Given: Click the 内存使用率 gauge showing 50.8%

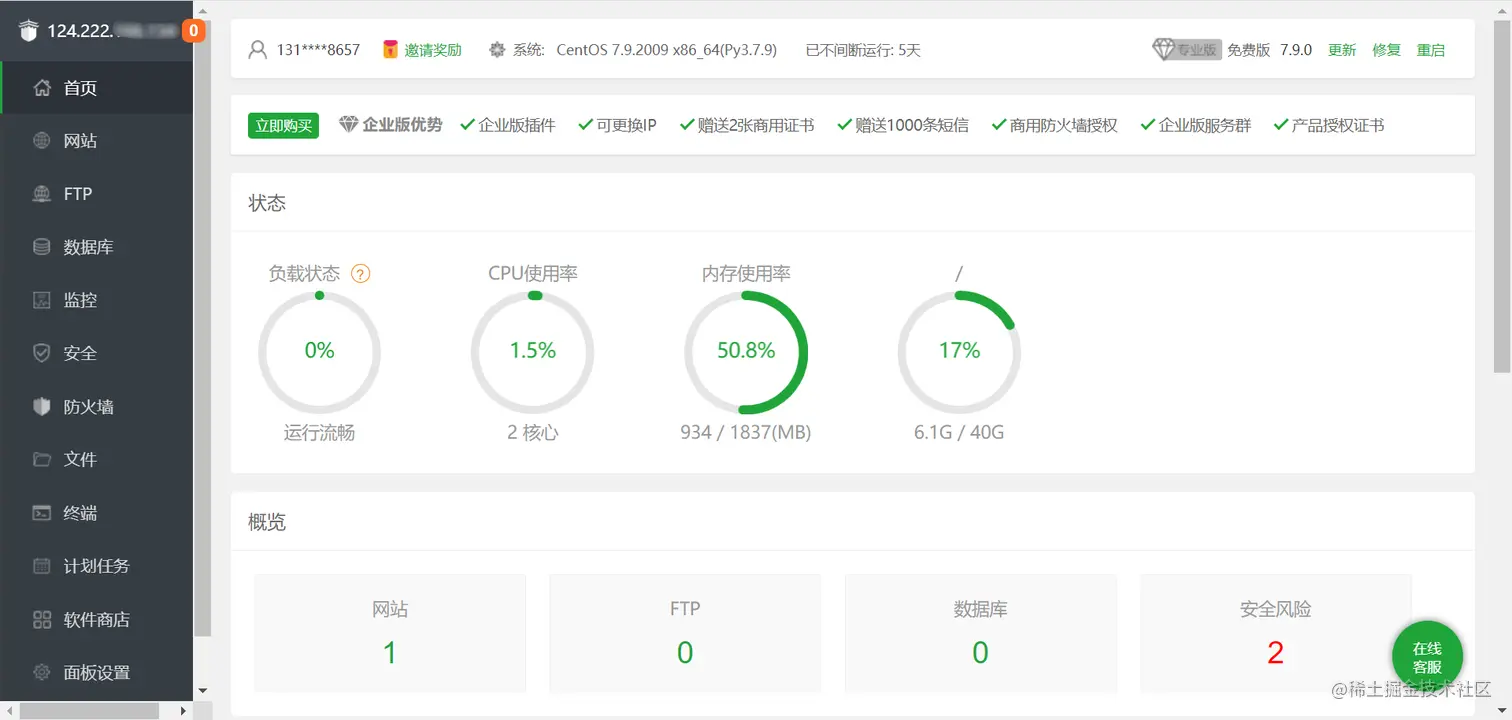Looking at the screenshot, I should point(746,351).
